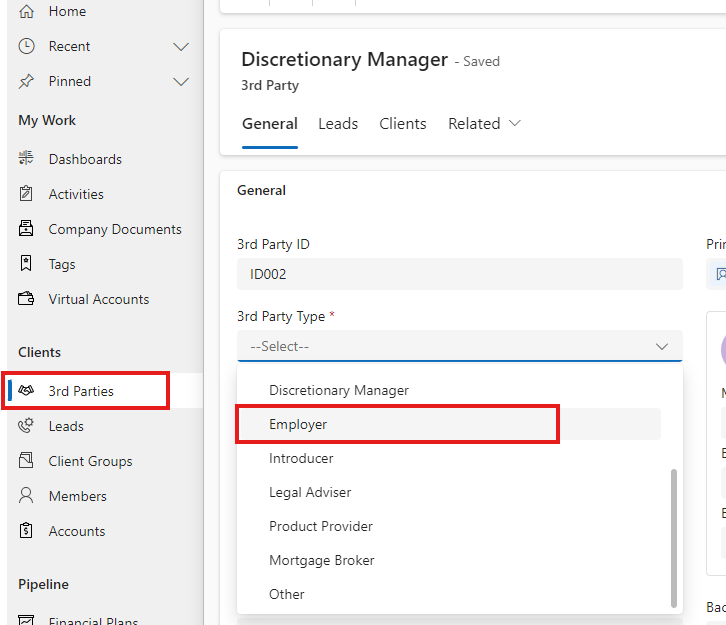Choose Employer from the type list
726x625 pixels.
(x=298, y=424)
